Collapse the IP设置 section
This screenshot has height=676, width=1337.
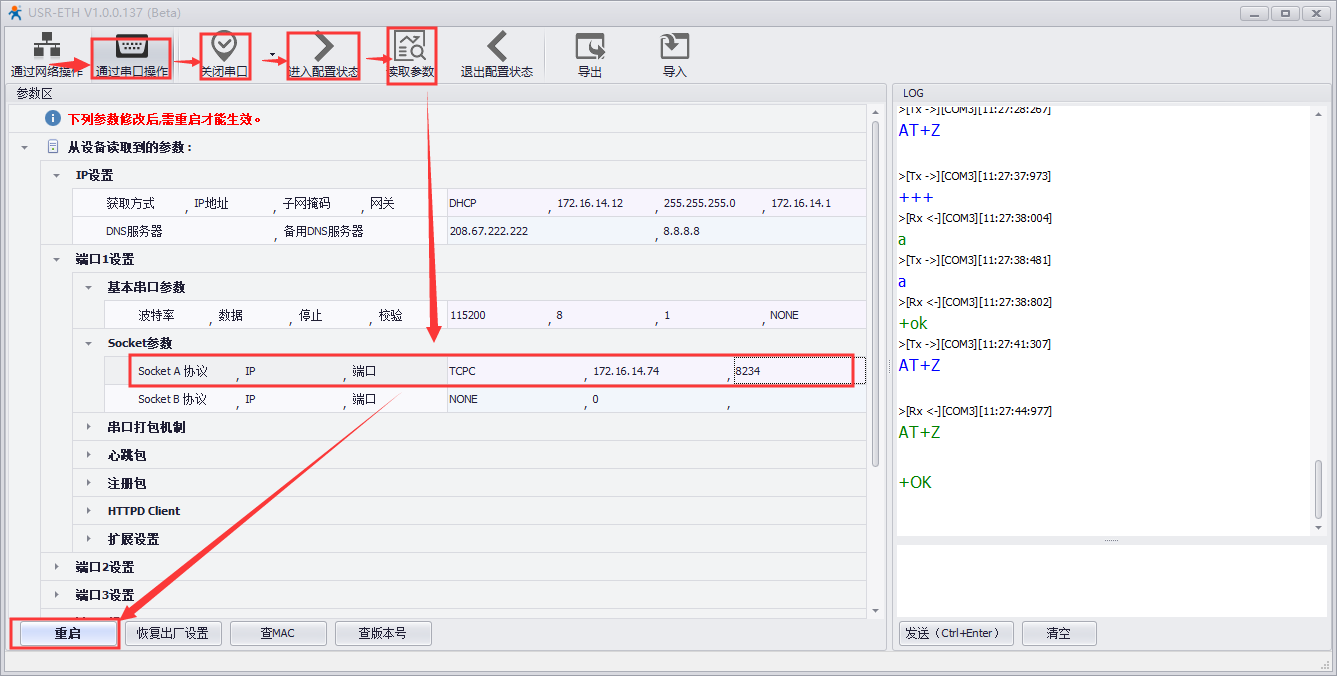coord(57,175)
